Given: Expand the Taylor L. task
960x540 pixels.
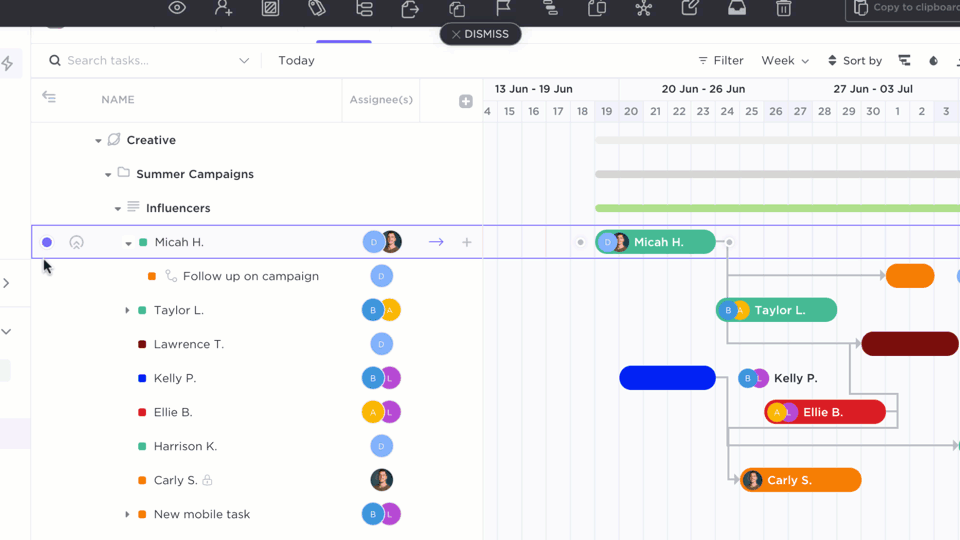Looking at the screenshot, I should click(127, 310).
